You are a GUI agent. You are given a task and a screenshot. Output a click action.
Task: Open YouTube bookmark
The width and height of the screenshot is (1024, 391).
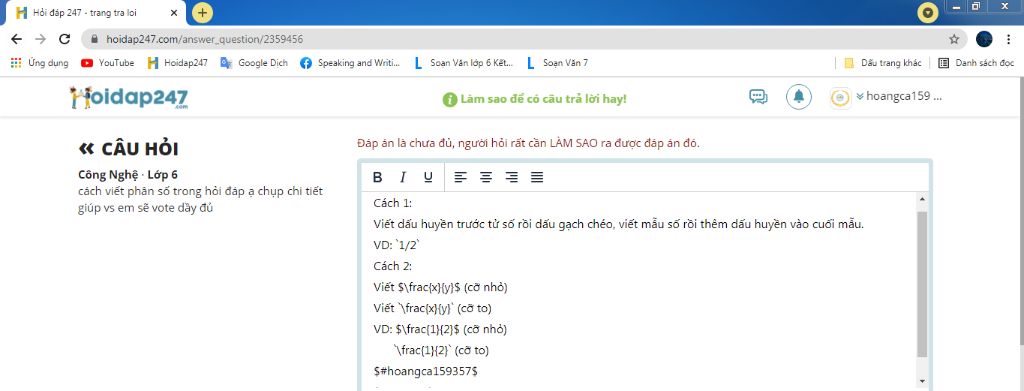coord(108,63)
